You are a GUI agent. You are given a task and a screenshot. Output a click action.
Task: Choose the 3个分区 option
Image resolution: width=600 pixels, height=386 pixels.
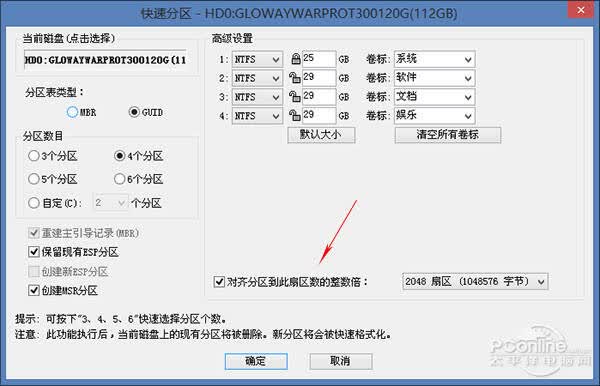pos(34,156)
